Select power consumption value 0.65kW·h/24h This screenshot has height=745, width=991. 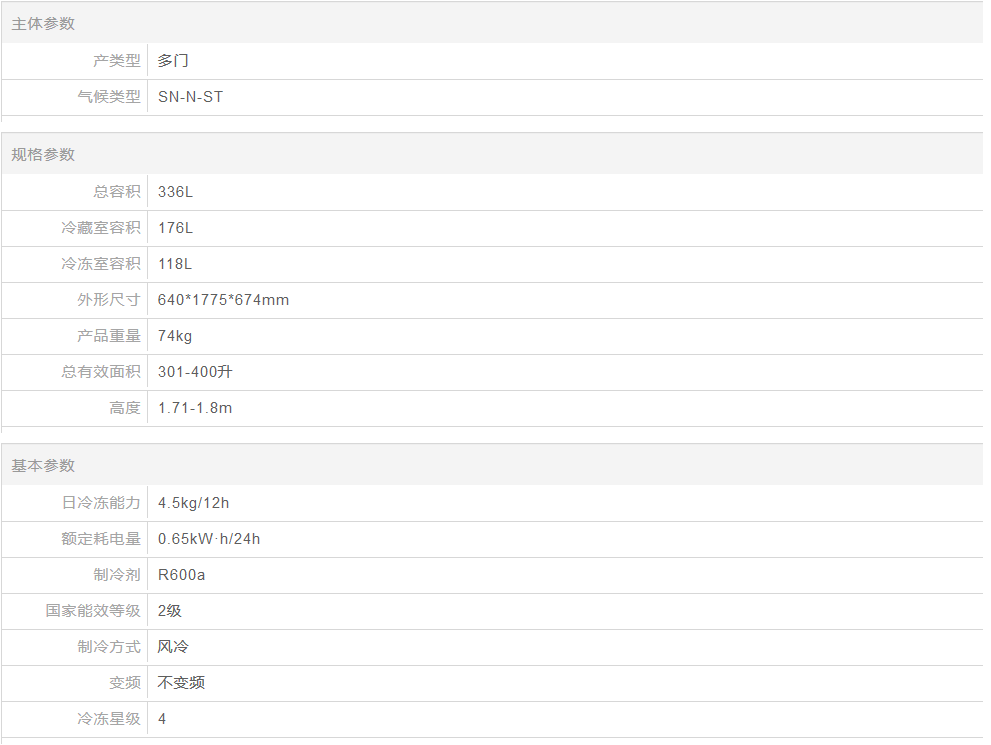click(209, 539)
